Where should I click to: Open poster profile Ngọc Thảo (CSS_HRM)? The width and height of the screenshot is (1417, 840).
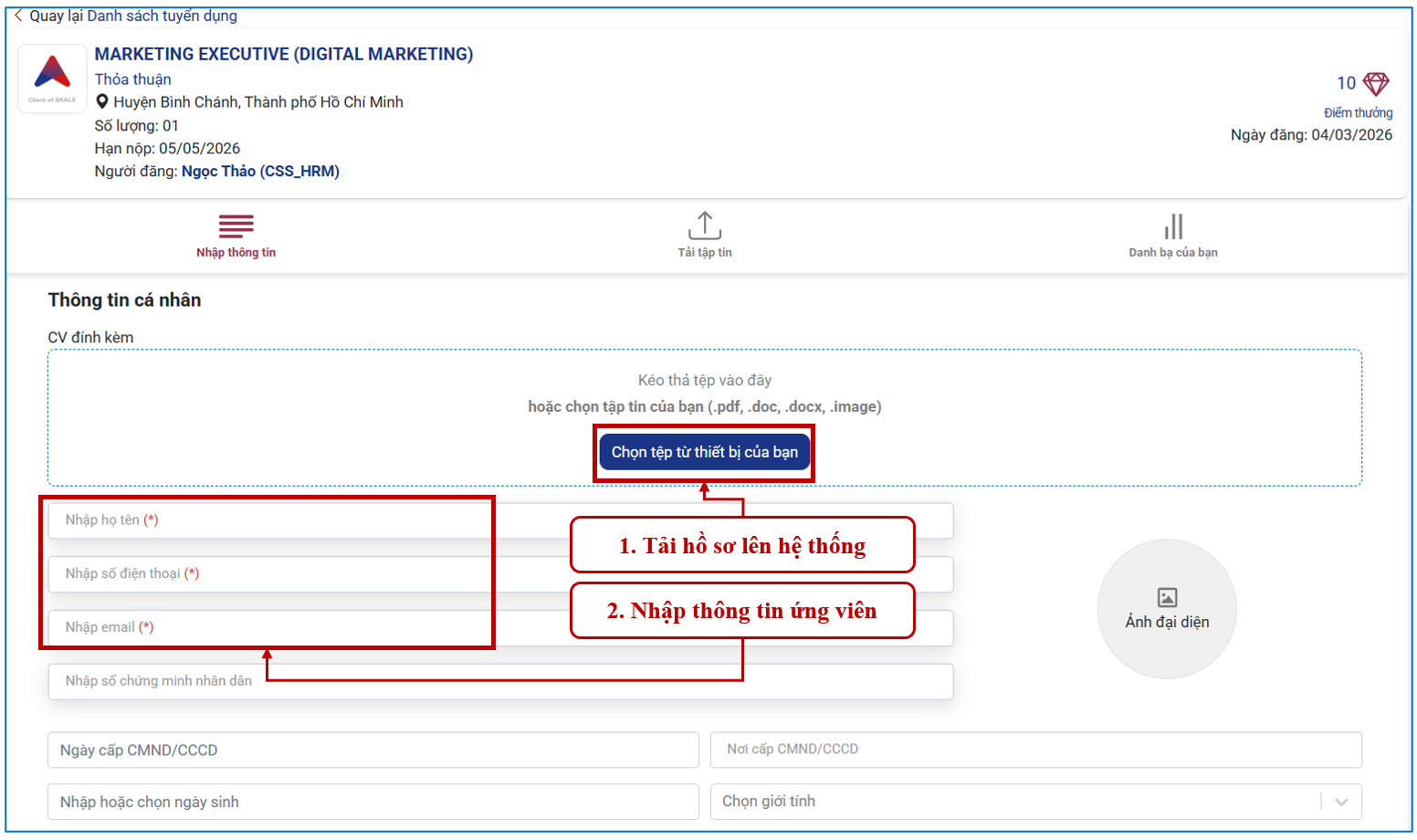click(260, 172)
